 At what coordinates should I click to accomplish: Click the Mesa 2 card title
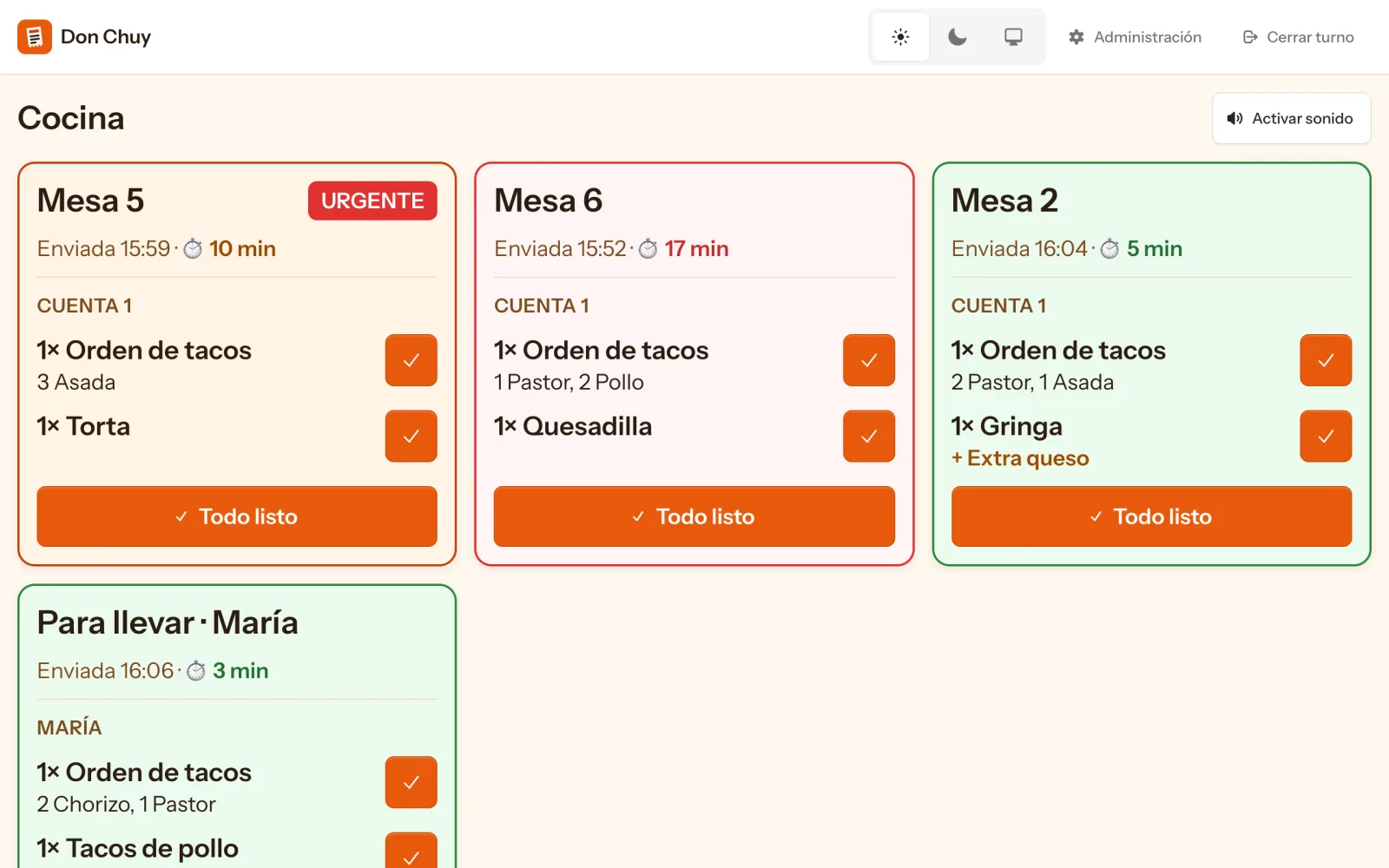[1004, 201]
